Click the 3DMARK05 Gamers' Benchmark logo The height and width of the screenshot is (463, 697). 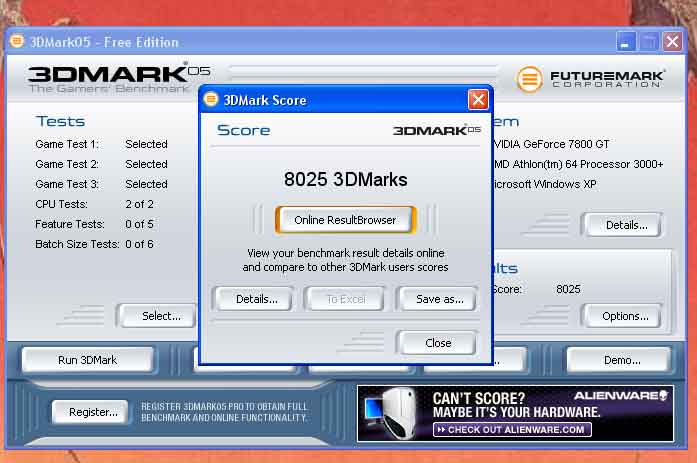pyautogui.click(x=119, y=78)
